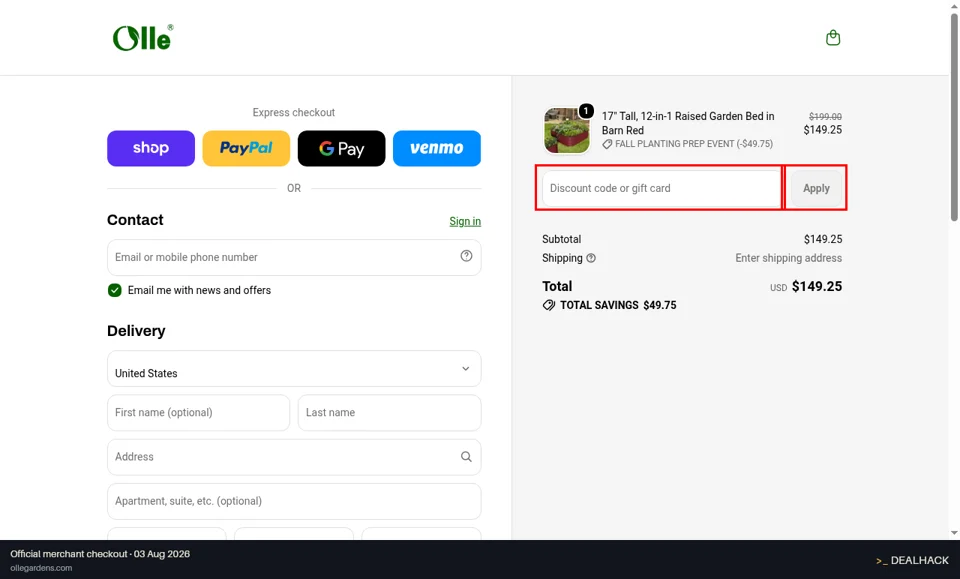Screen dimensions: 960x579
Task: Click the Delivery heading
Action: pyautogui.click(x=136, y=331)
